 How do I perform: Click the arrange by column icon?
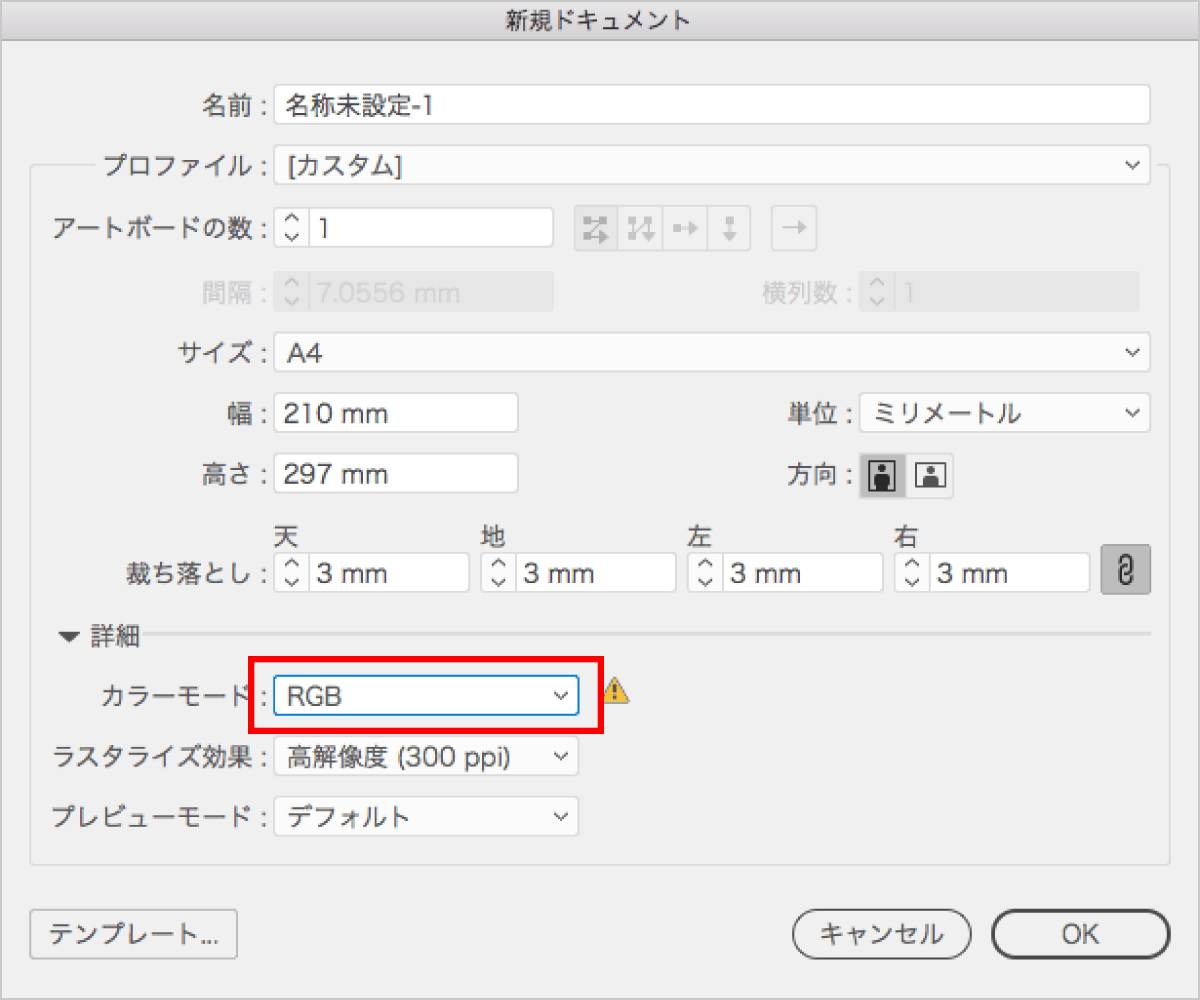coord(729,229)
